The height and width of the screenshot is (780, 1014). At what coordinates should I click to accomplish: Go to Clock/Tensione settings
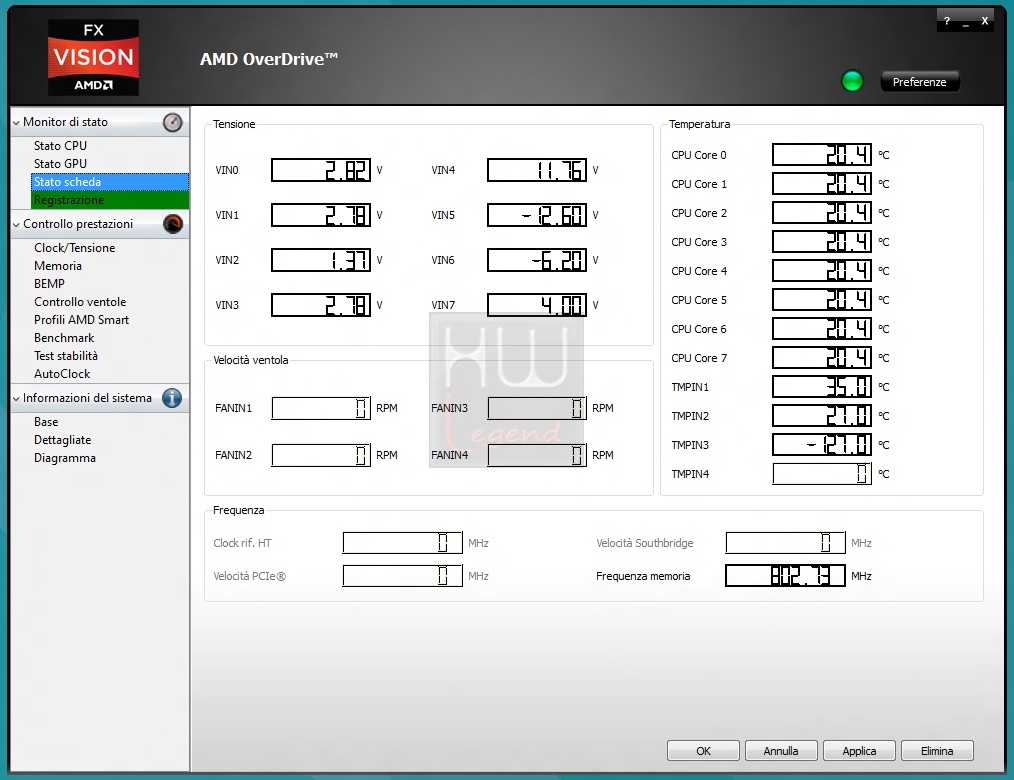pyautogui.click(x=74, y=248)
